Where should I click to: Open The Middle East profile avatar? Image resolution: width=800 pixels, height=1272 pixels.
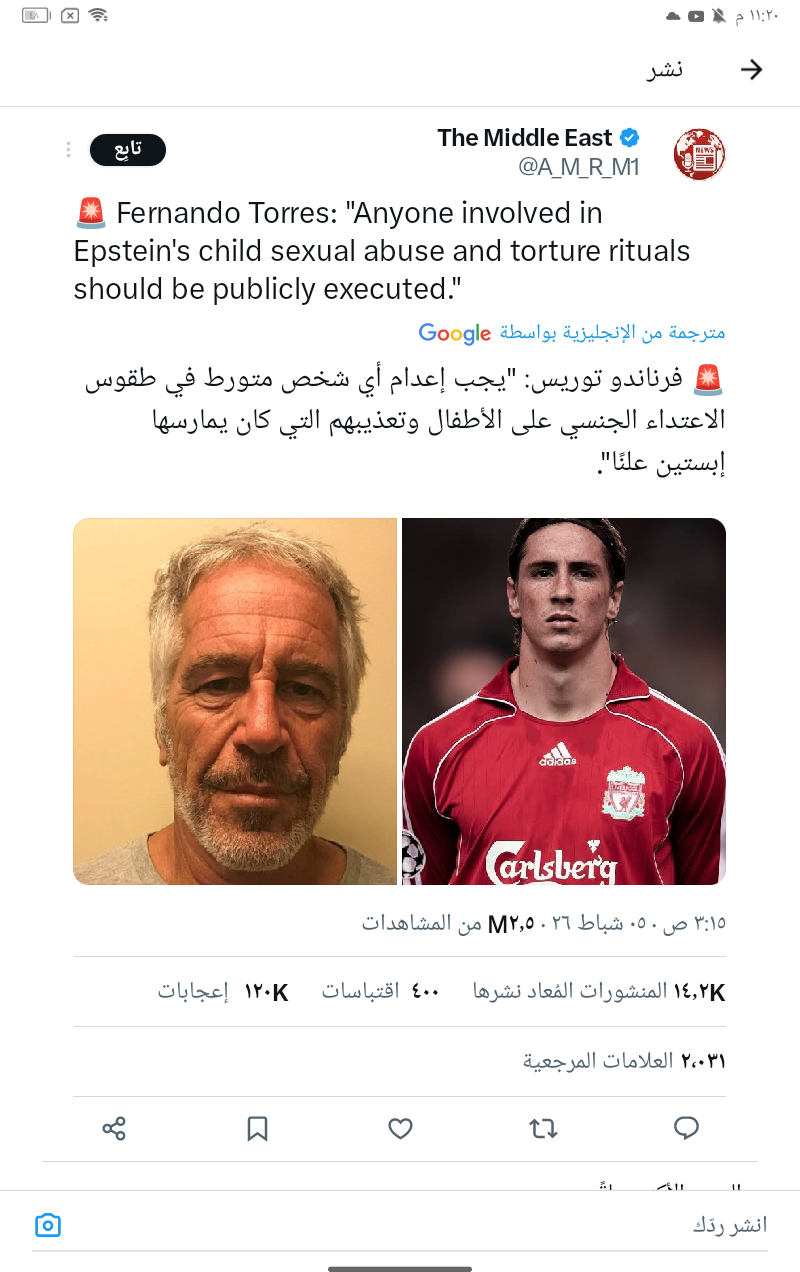(699, 154)
